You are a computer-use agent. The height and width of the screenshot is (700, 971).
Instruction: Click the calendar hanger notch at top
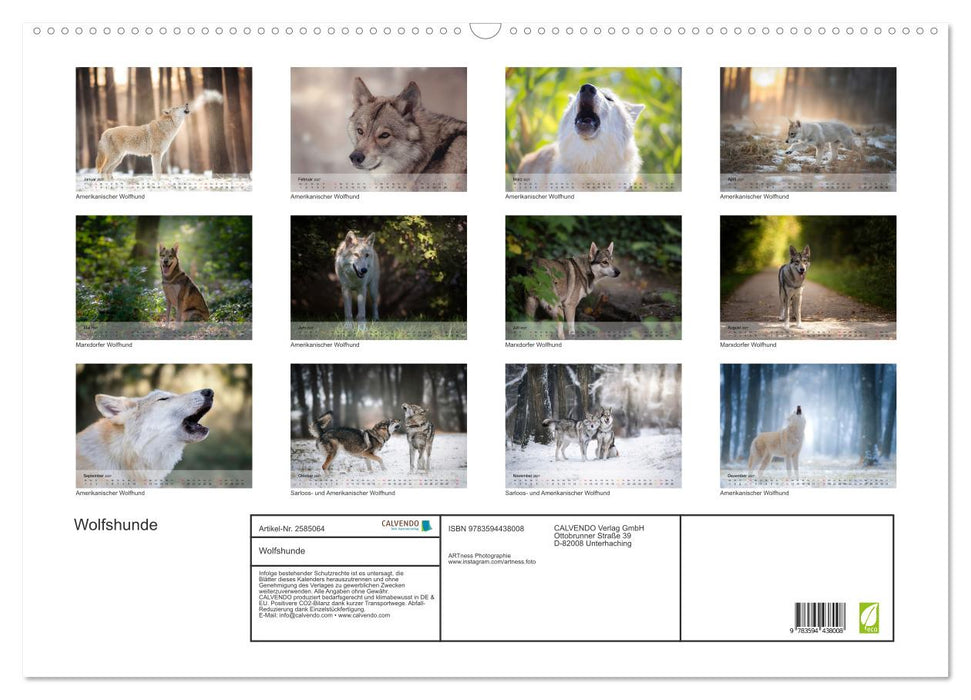(485, 31)
